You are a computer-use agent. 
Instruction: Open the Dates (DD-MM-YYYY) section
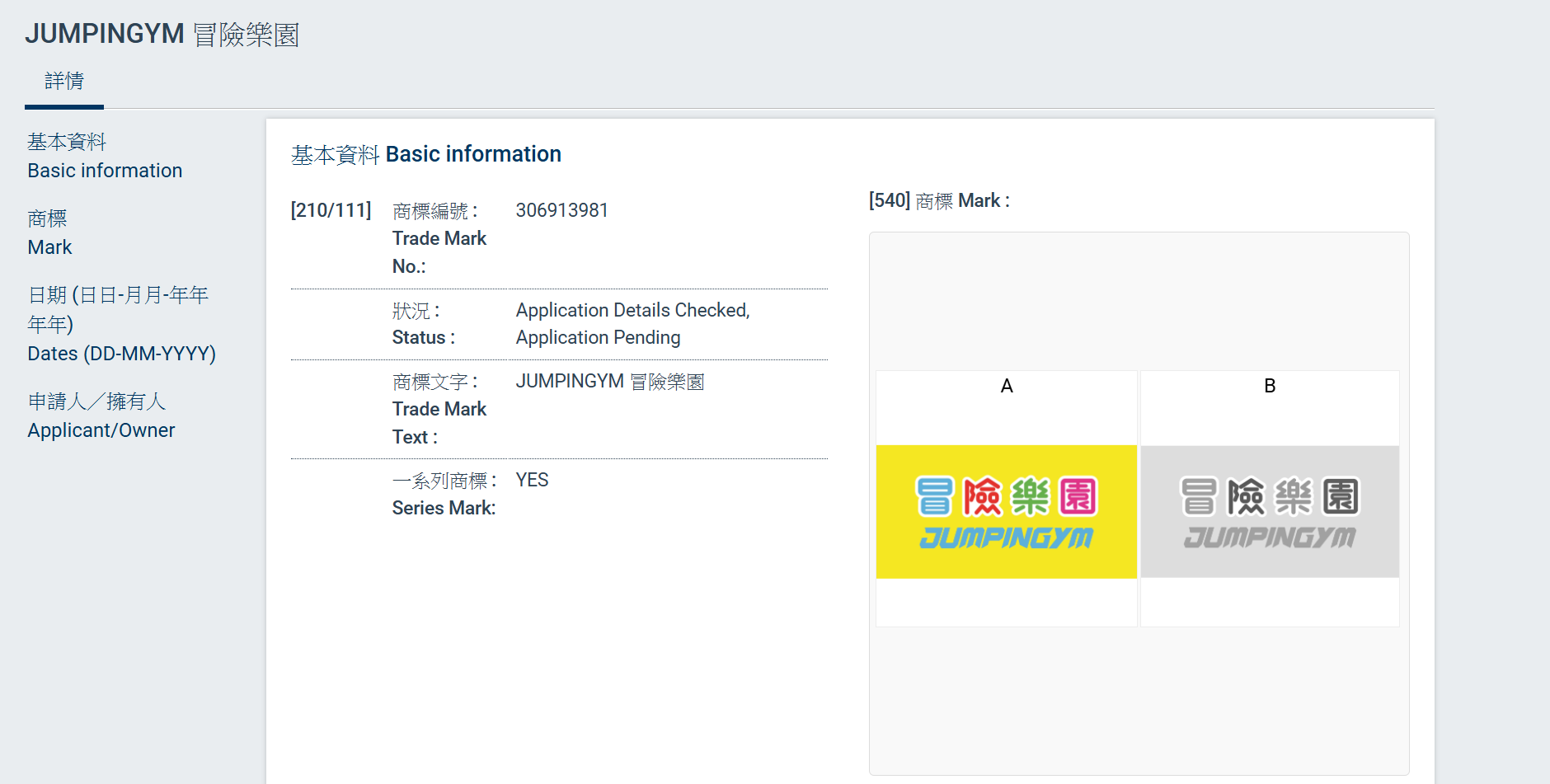(x=120, y=323)
